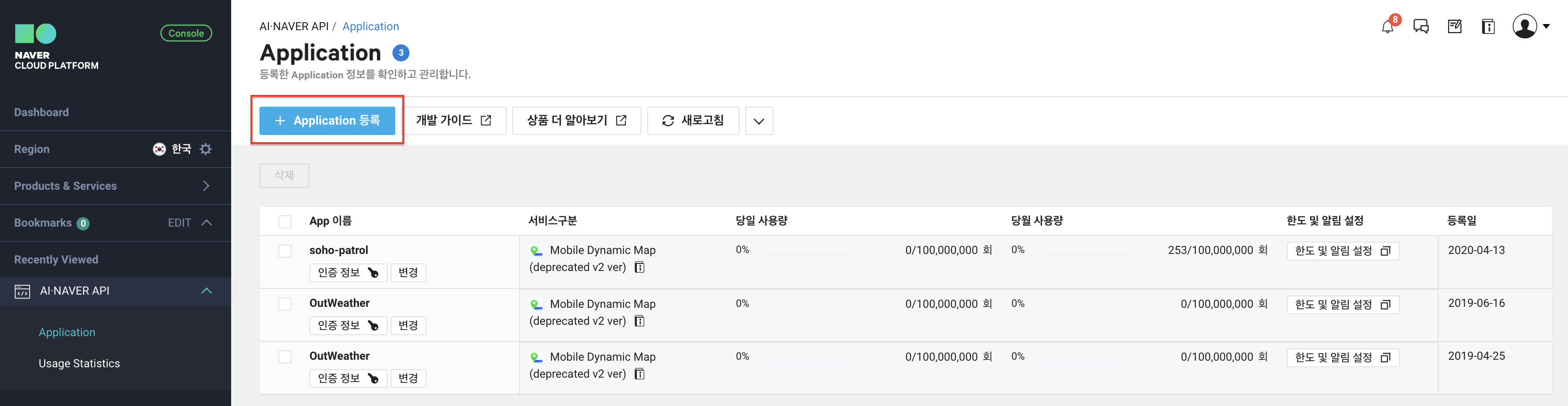Screen dimensions: 1568x406
Task: Check the OutWeather 2019-06-16 row checkbox
Action: click(x=285, y=304)
